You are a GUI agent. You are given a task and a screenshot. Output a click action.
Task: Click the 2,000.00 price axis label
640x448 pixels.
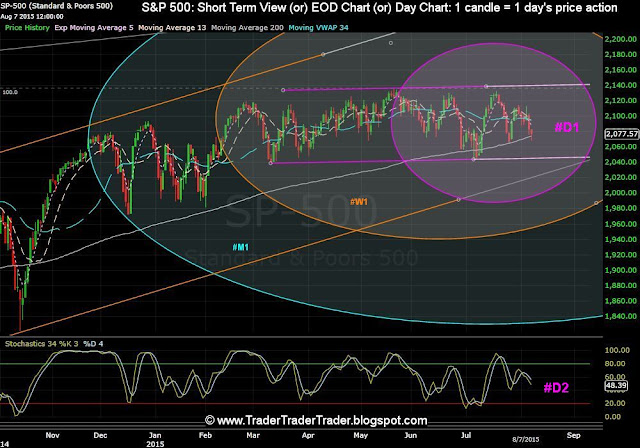tap(621, 193)
